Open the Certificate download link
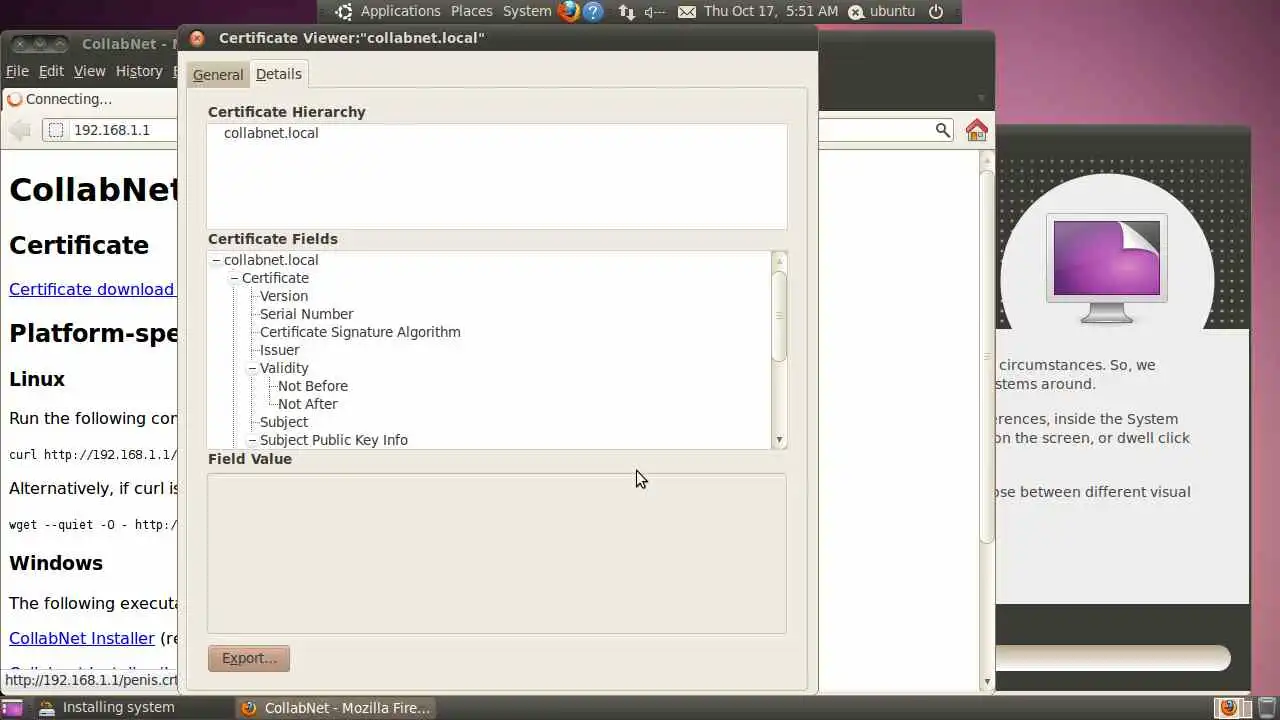 (92, 289)
